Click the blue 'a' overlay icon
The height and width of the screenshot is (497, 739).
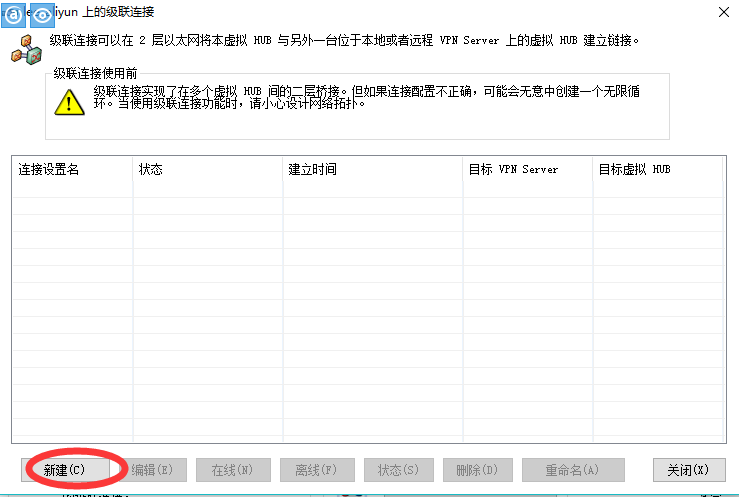point(15,15)
